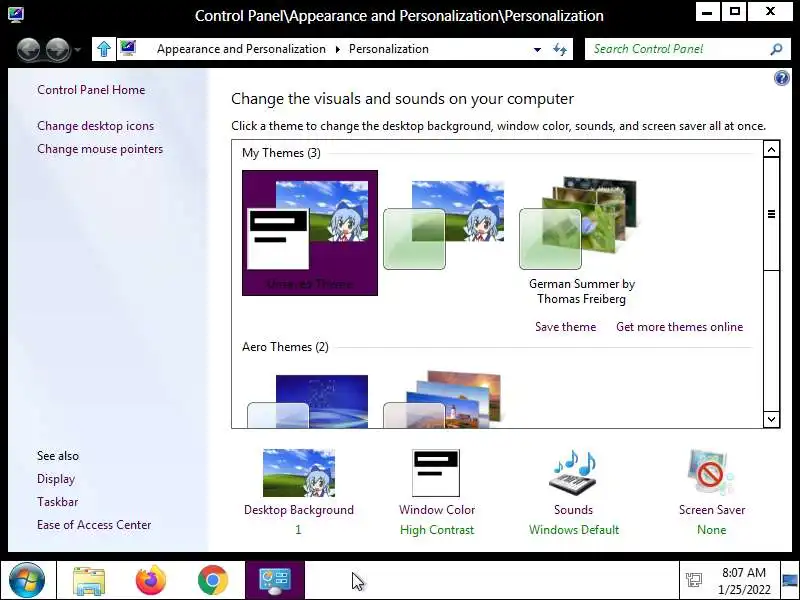The image size is (800, 600).
Task: Click the Forward navigation arrow
Action: tap(58, 50)
